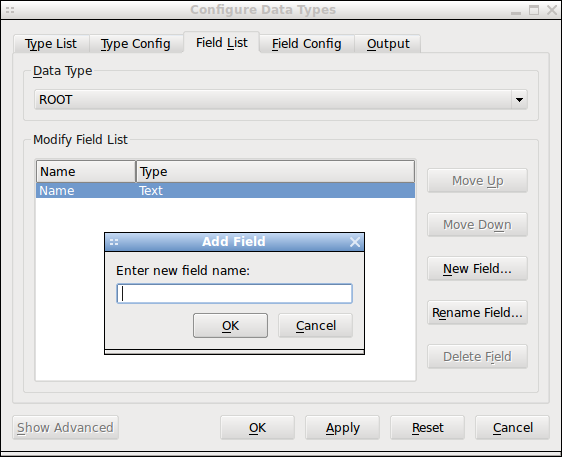Image resolution: width=562 pixels, height=457 pixels.
Task: Click the New Field... button
Action: pos(477,269)
